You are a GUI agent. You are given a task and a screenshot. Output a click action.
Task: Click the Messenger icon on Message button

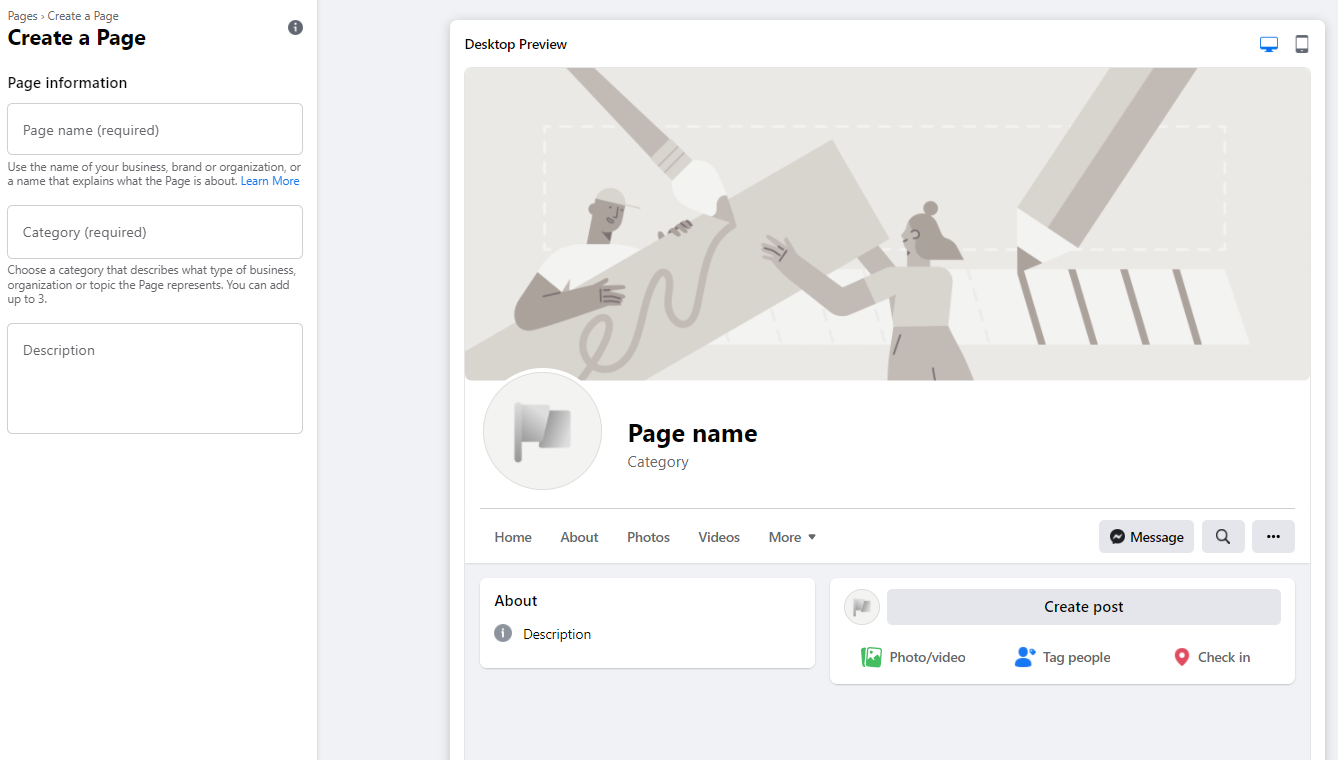point(1118,537)
